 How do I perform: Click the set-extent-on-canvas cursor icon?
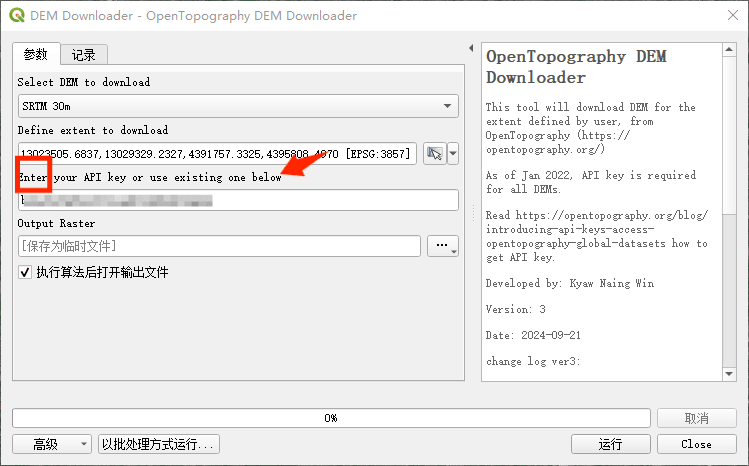click(435, 154)
